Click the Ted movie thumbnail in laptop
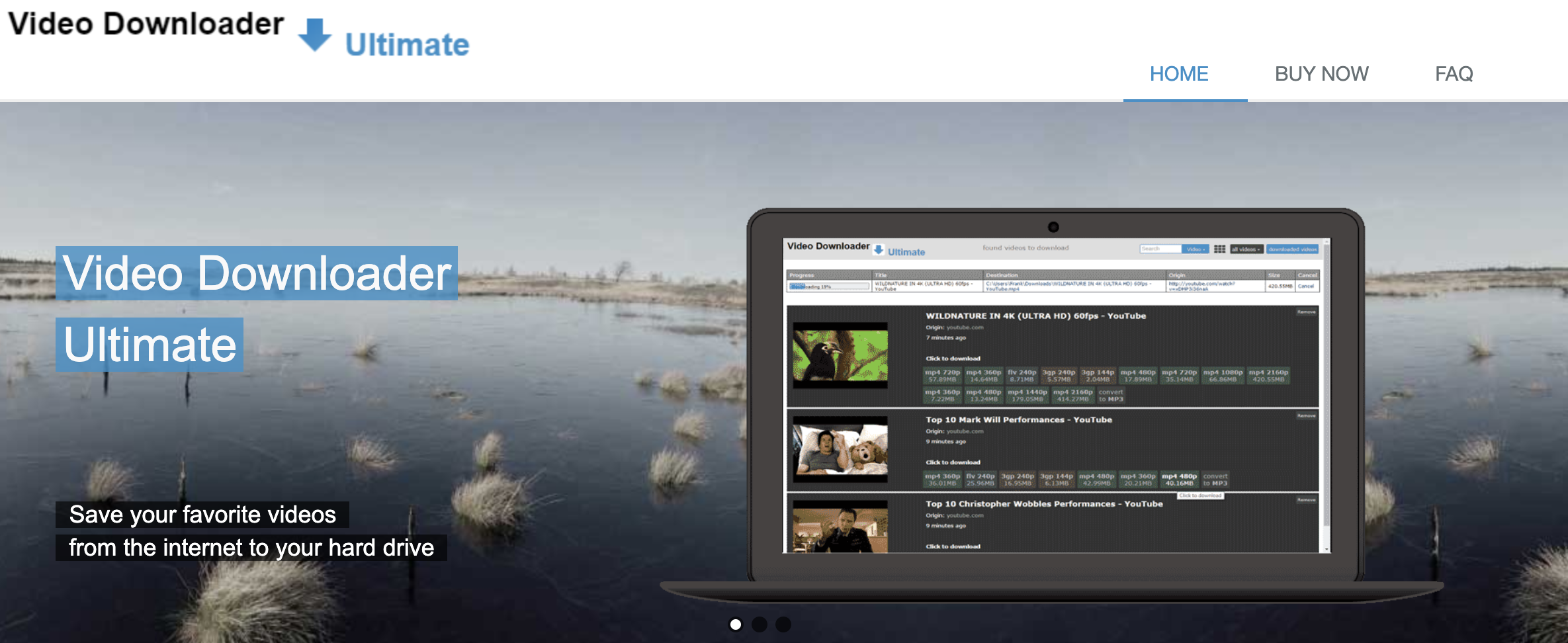Viewport: 1568px width, 643px height. (x=840, y=449)
